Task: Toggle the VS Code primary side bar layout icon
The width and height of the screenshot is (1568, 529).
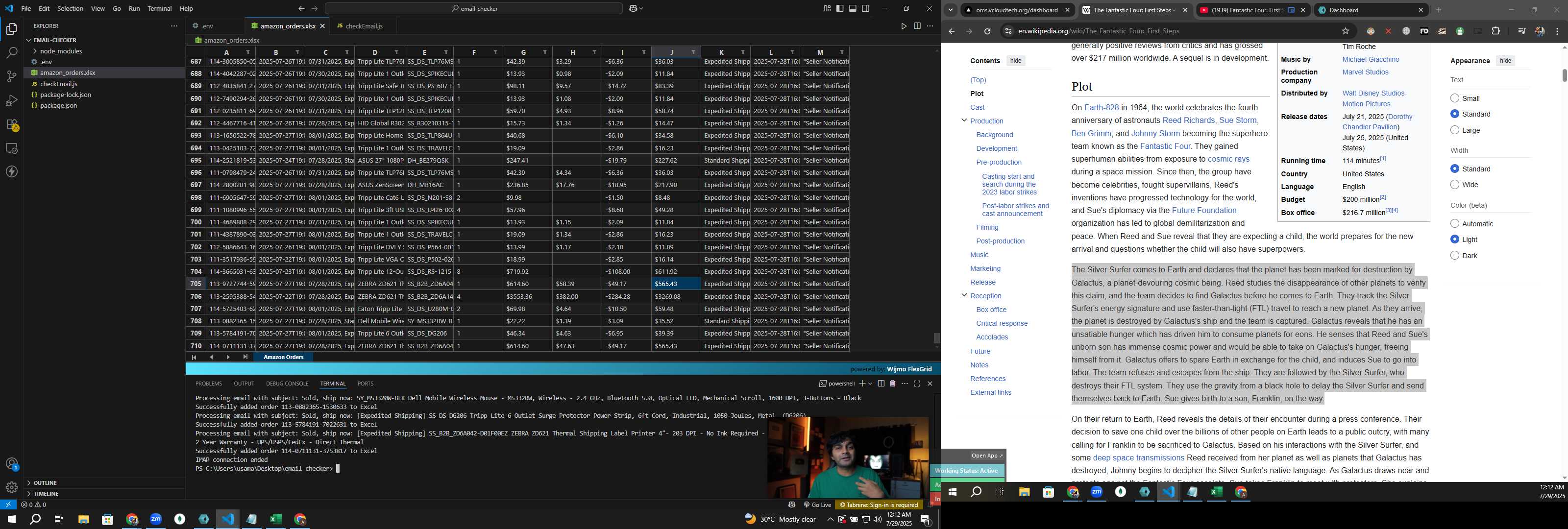Action: click(840, 8)
